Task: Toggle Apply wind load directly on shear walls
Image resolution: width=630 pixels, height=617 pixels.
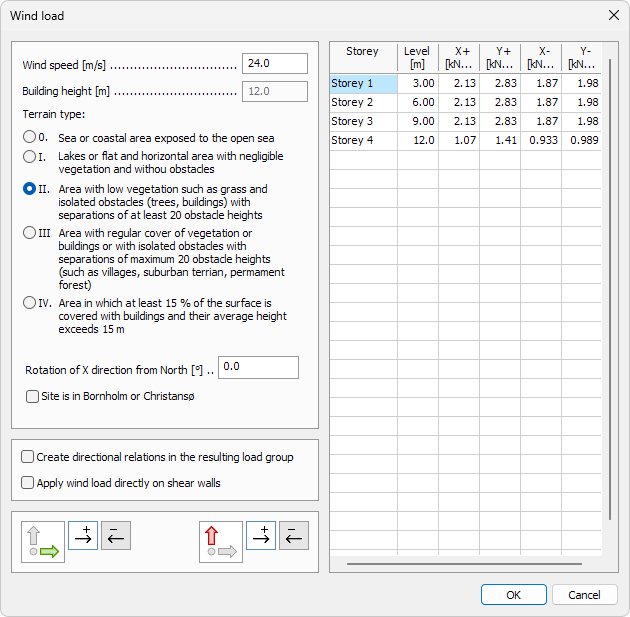Action: point(28,483)
